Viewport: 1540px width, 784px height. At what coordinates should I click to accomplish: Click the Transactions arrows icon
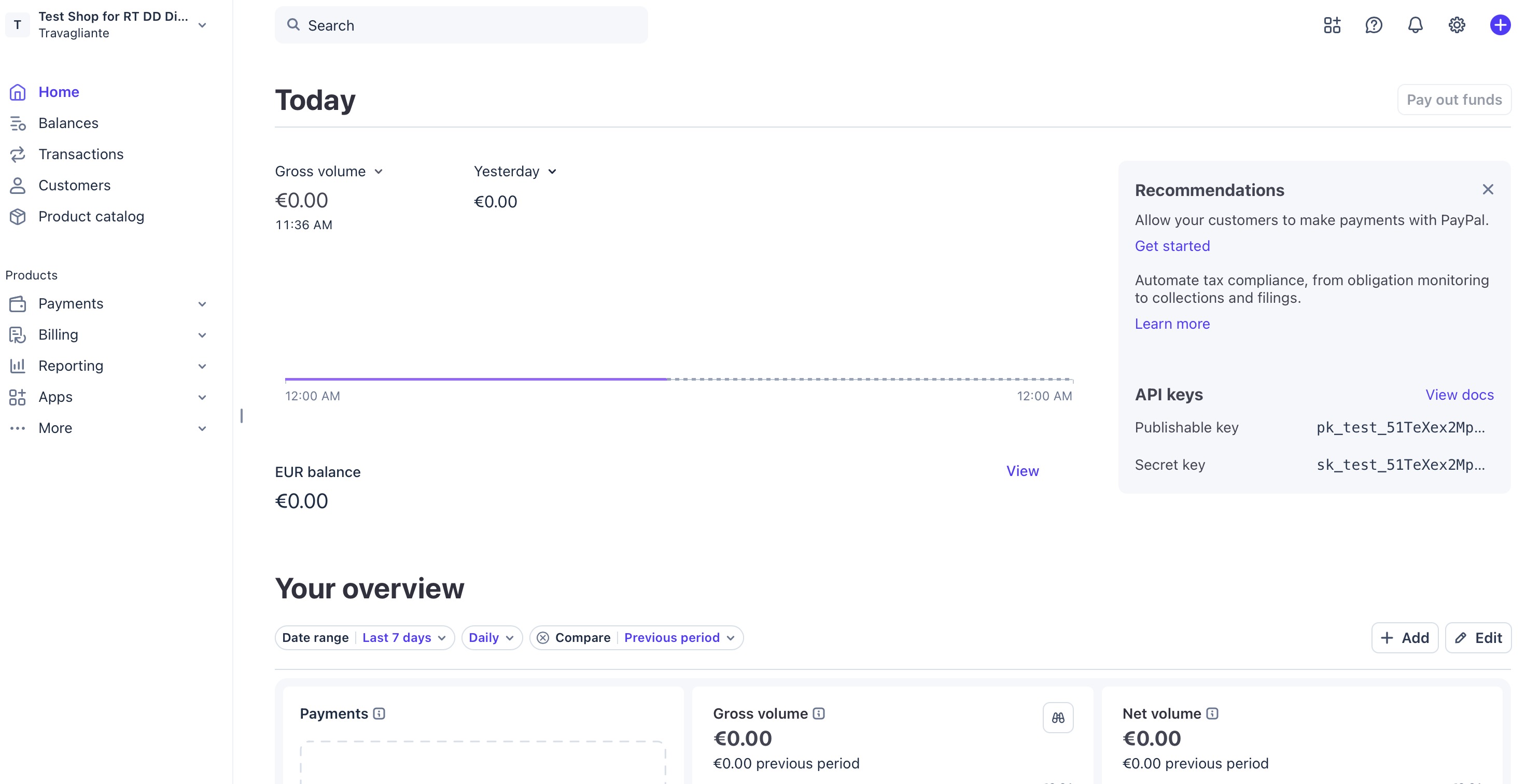click(17, 155)
